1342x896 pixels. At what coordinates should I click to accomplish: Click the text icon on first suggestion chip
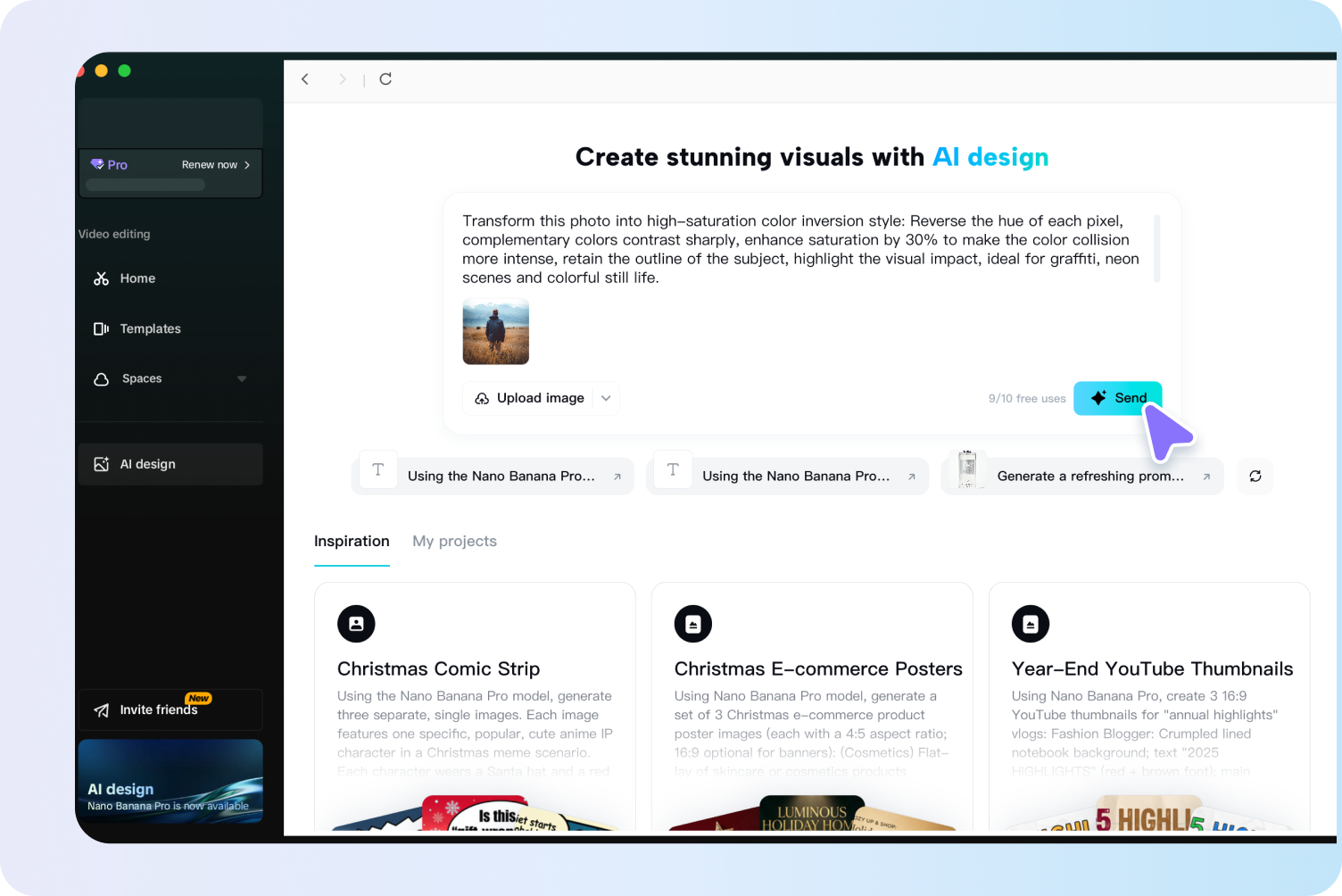(x=378, y=469)
